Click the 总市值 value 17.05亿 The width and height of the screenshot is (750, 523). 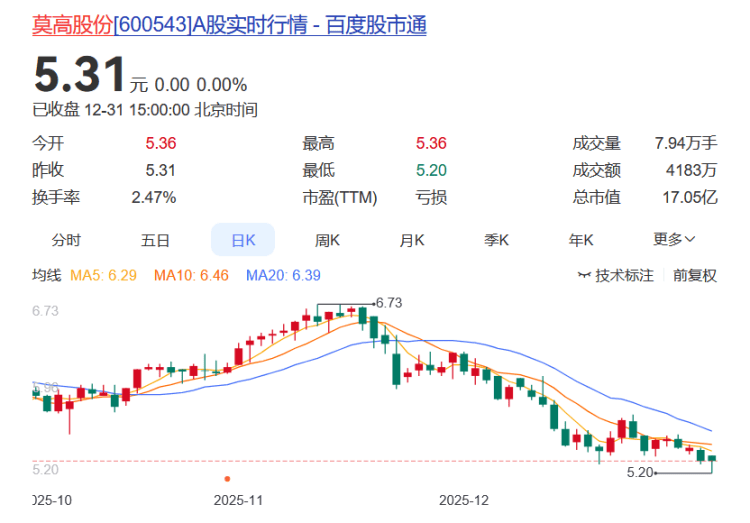[690, 197]
